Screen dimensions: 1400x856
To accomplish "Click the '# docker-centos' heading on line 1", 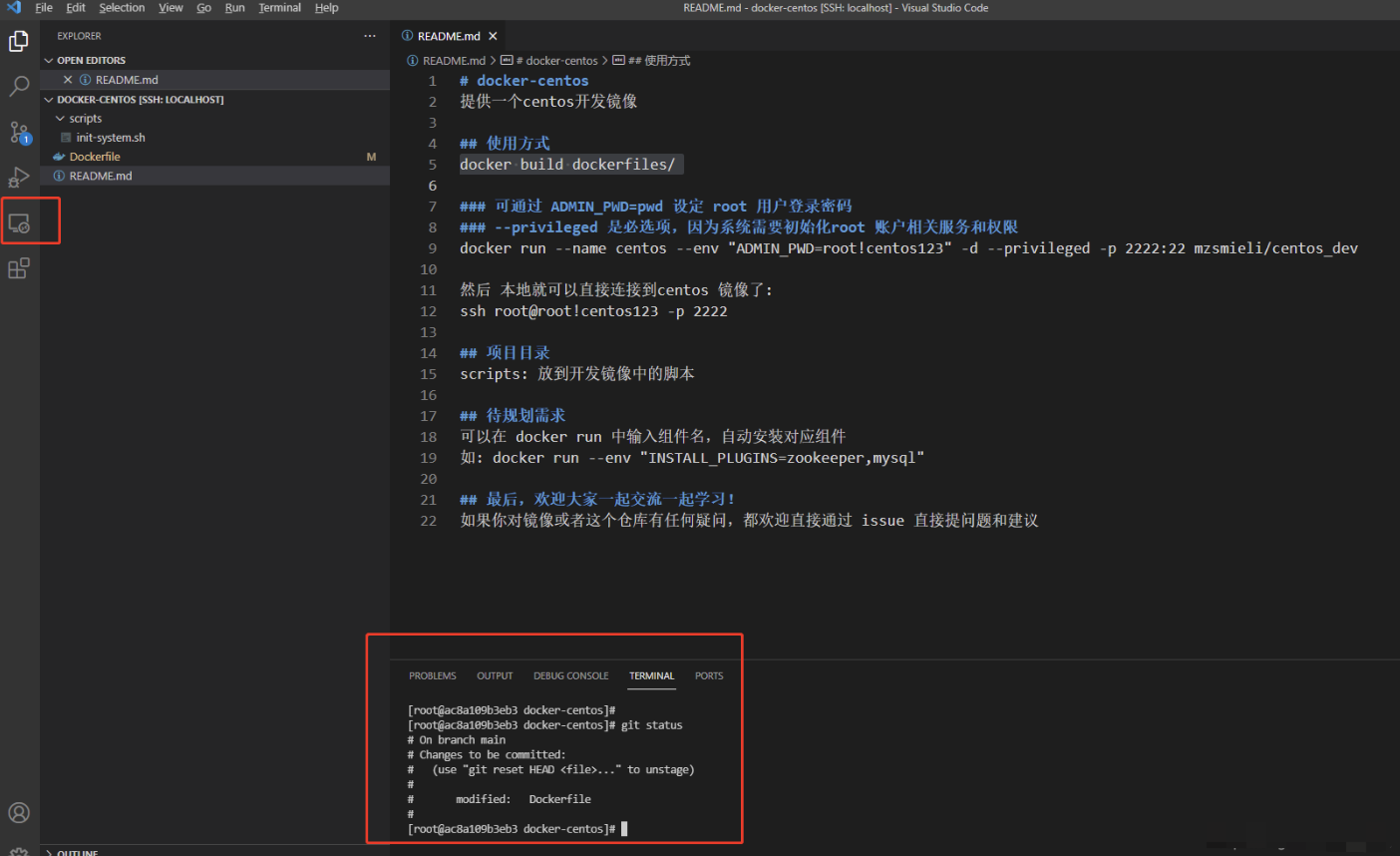I will (525, 81).
